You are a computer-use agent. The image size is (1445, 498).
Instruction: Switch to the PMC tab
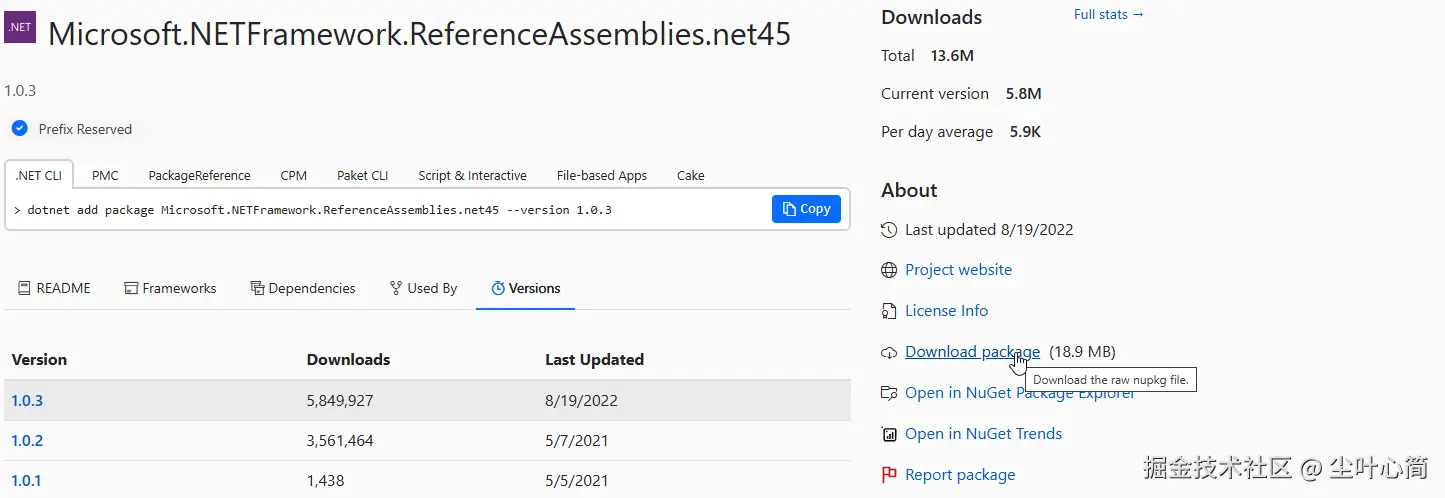point(105,175)
